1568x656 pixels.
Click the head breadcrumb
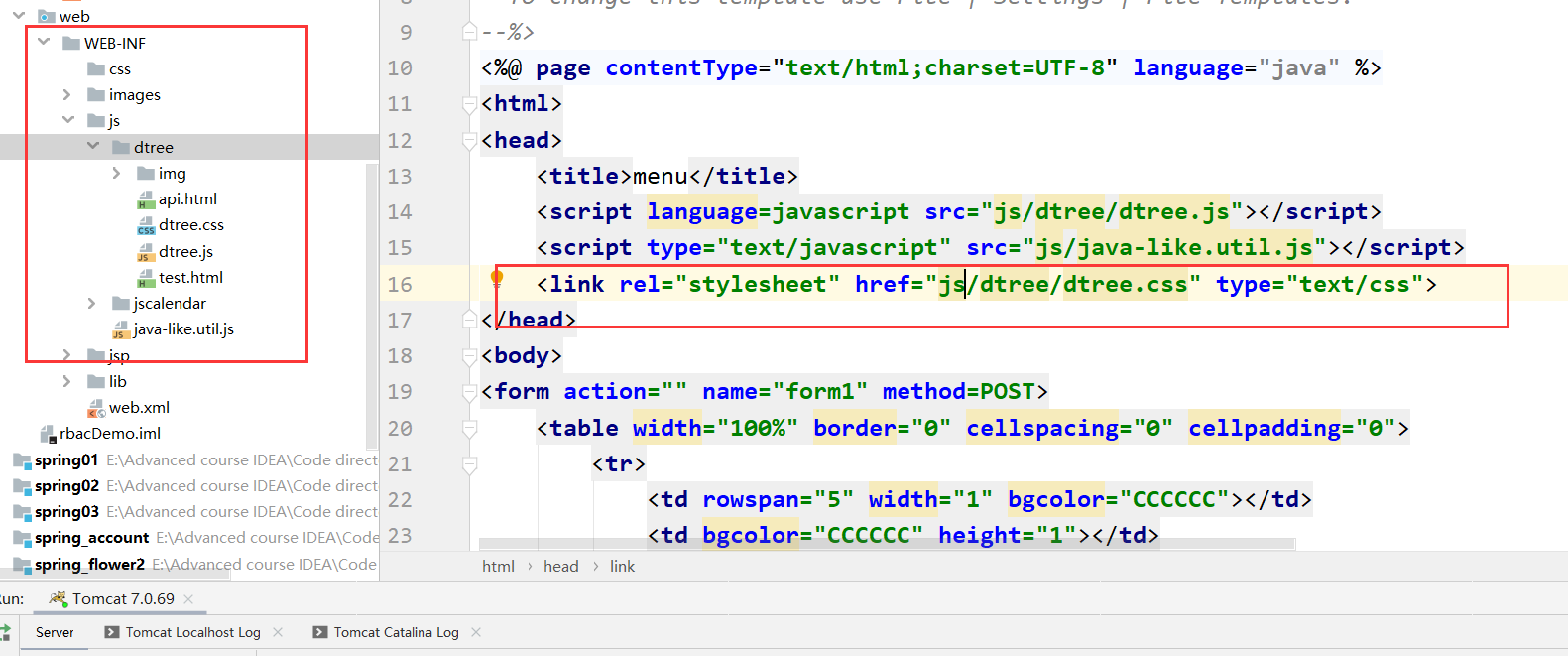[560, 566]
